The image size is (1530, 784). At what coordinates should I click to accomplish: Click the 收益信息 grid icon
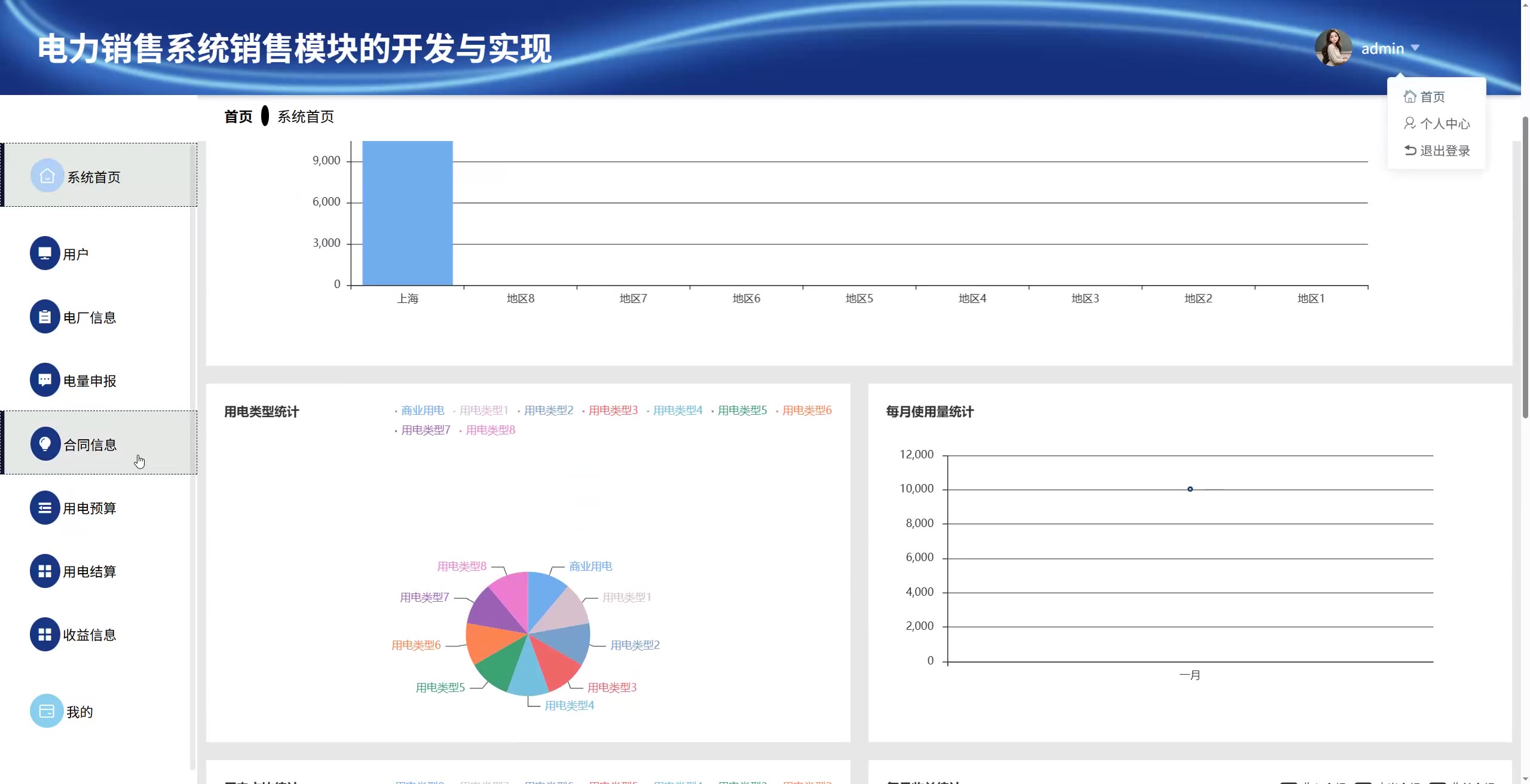pyautogui.click(x=45, y=635)
